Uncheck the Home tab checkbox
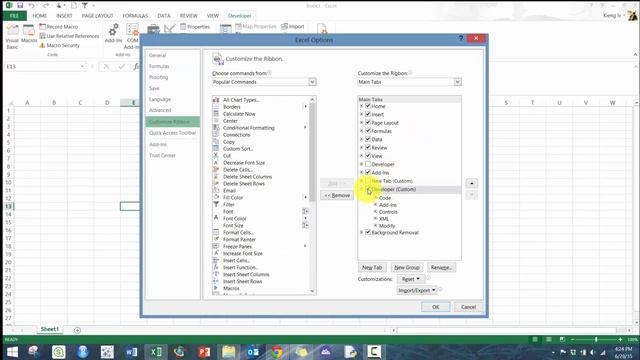 368,106
